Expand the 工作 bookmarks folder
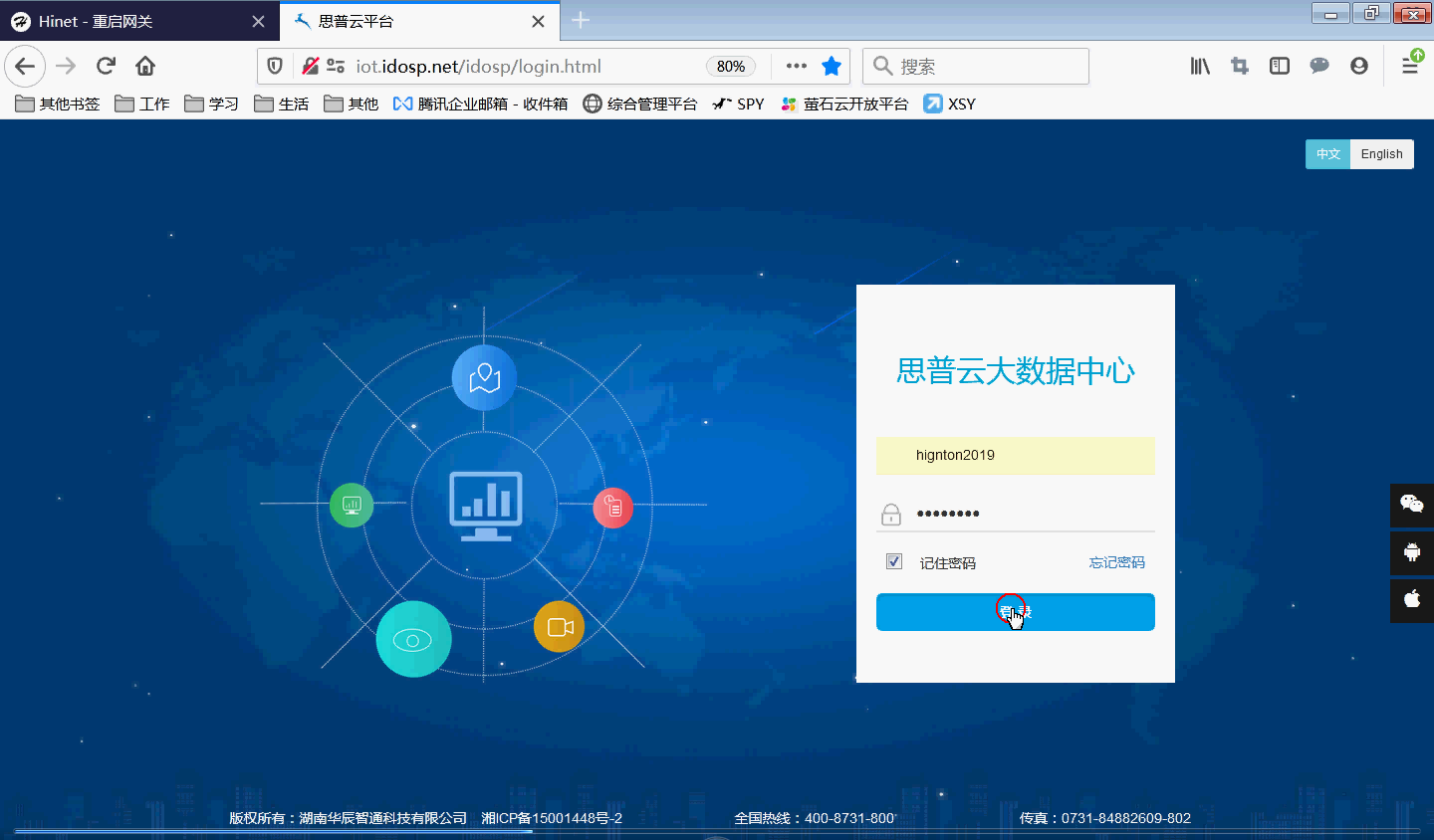Screen dimensions: 1434x840 click(142, 104)
